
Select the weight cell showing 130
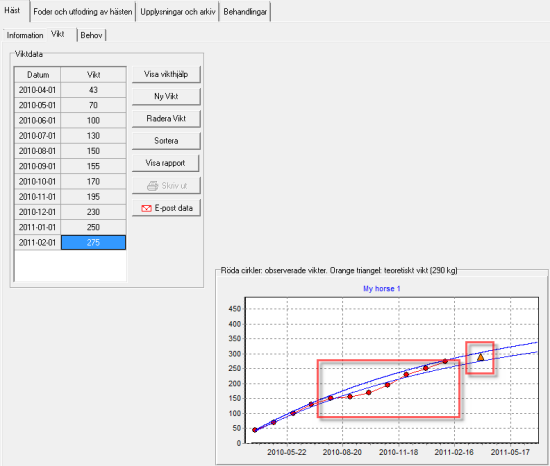click(x=93, y=136)
